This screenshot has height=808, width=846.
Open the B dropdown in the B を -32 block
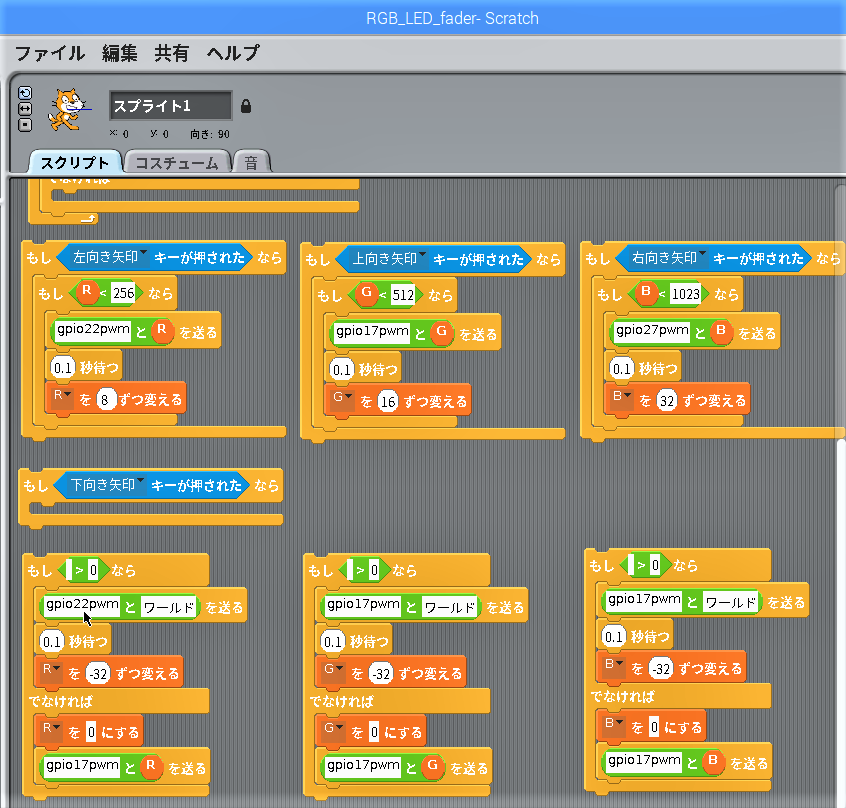[x=613, y=665]
